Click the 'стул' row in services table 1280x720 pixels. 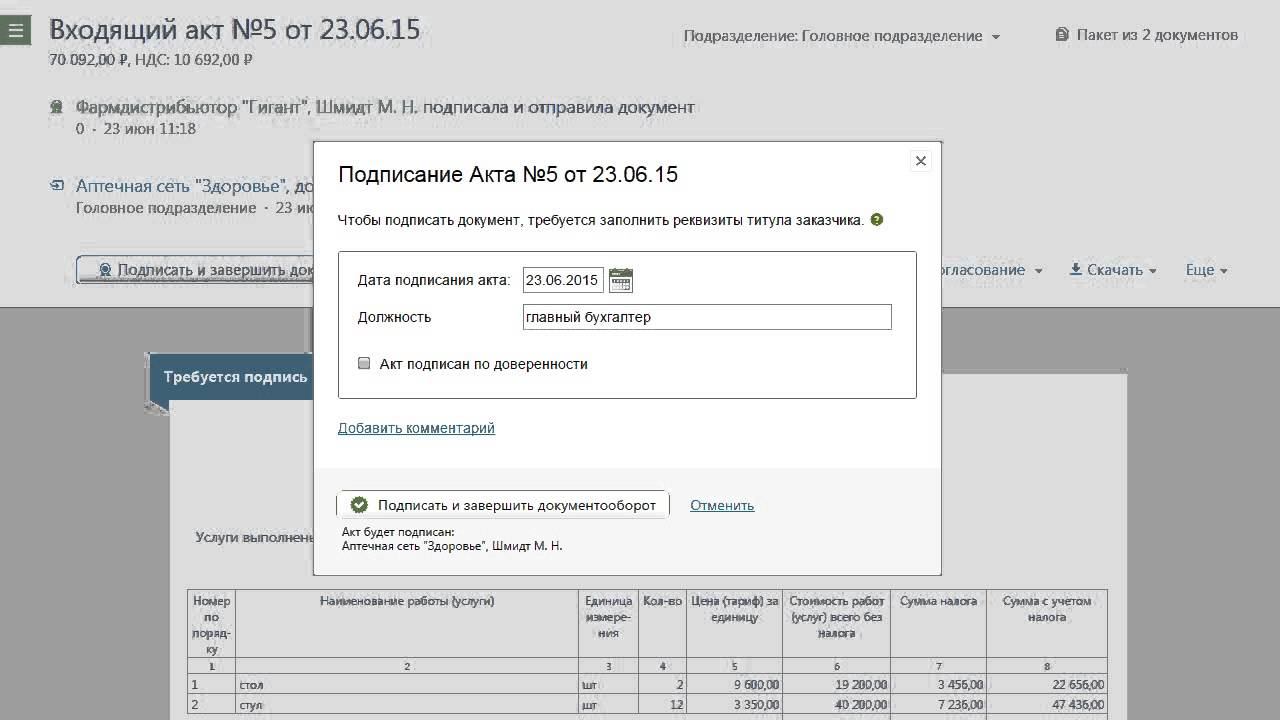tap(647, 705)
